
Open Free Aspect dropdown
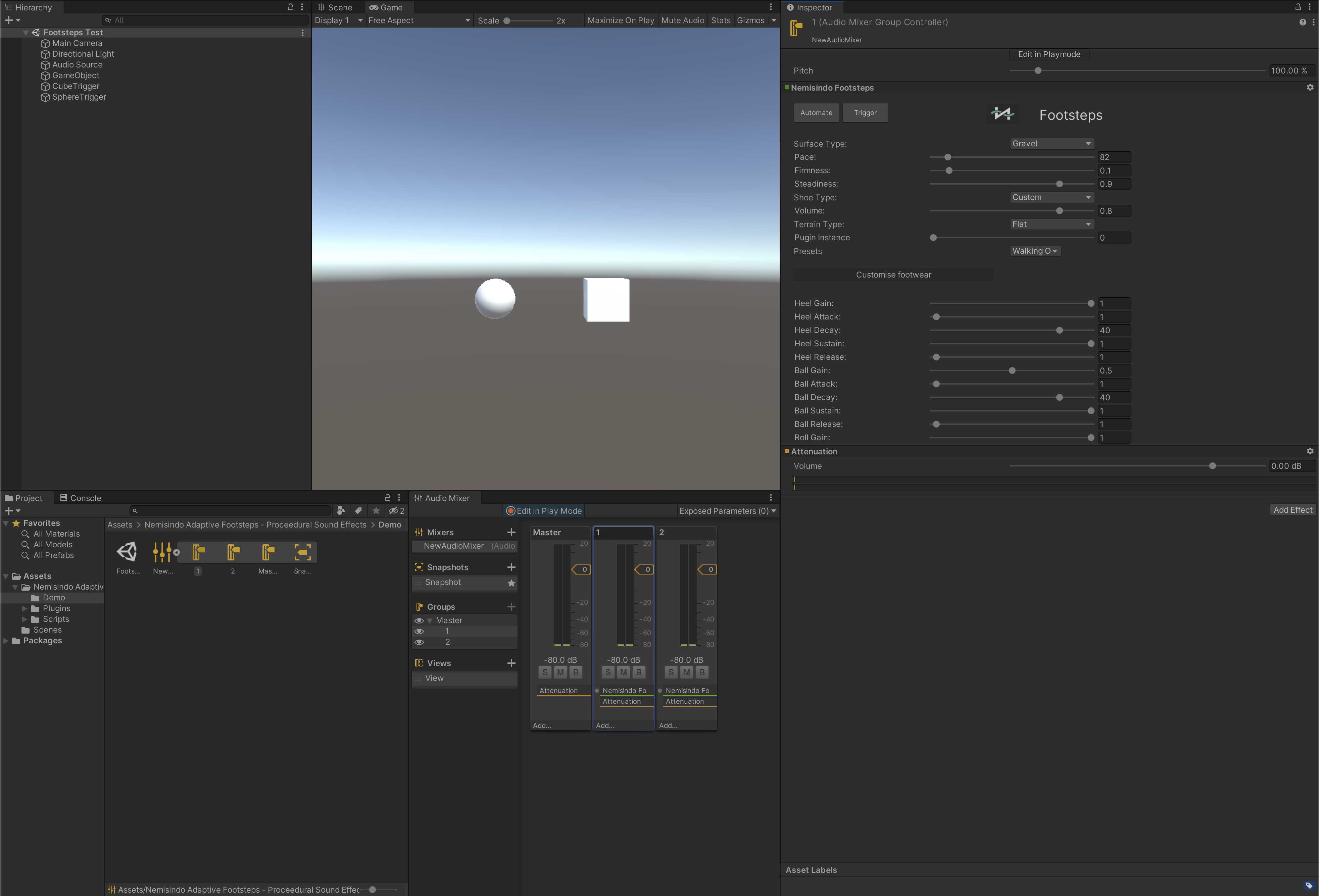click(x=419, y=20)
